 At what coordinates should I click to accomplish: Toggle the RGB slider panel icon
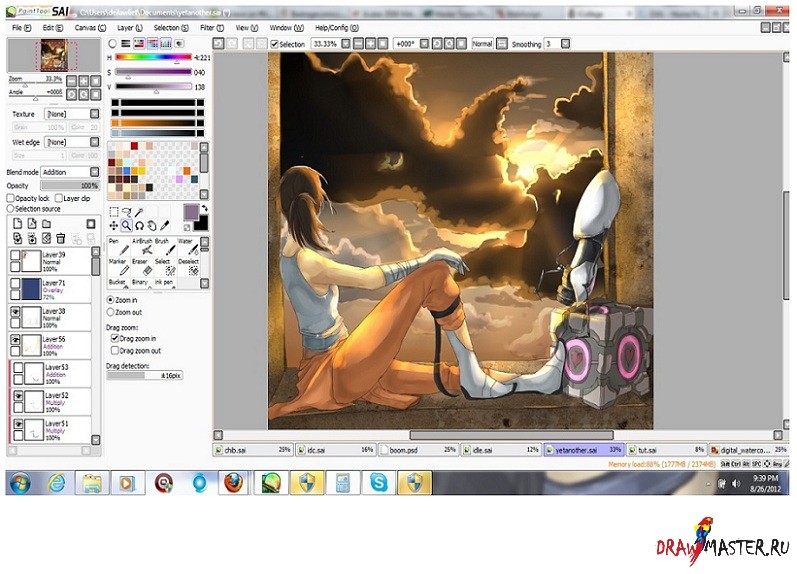point(126,44)
